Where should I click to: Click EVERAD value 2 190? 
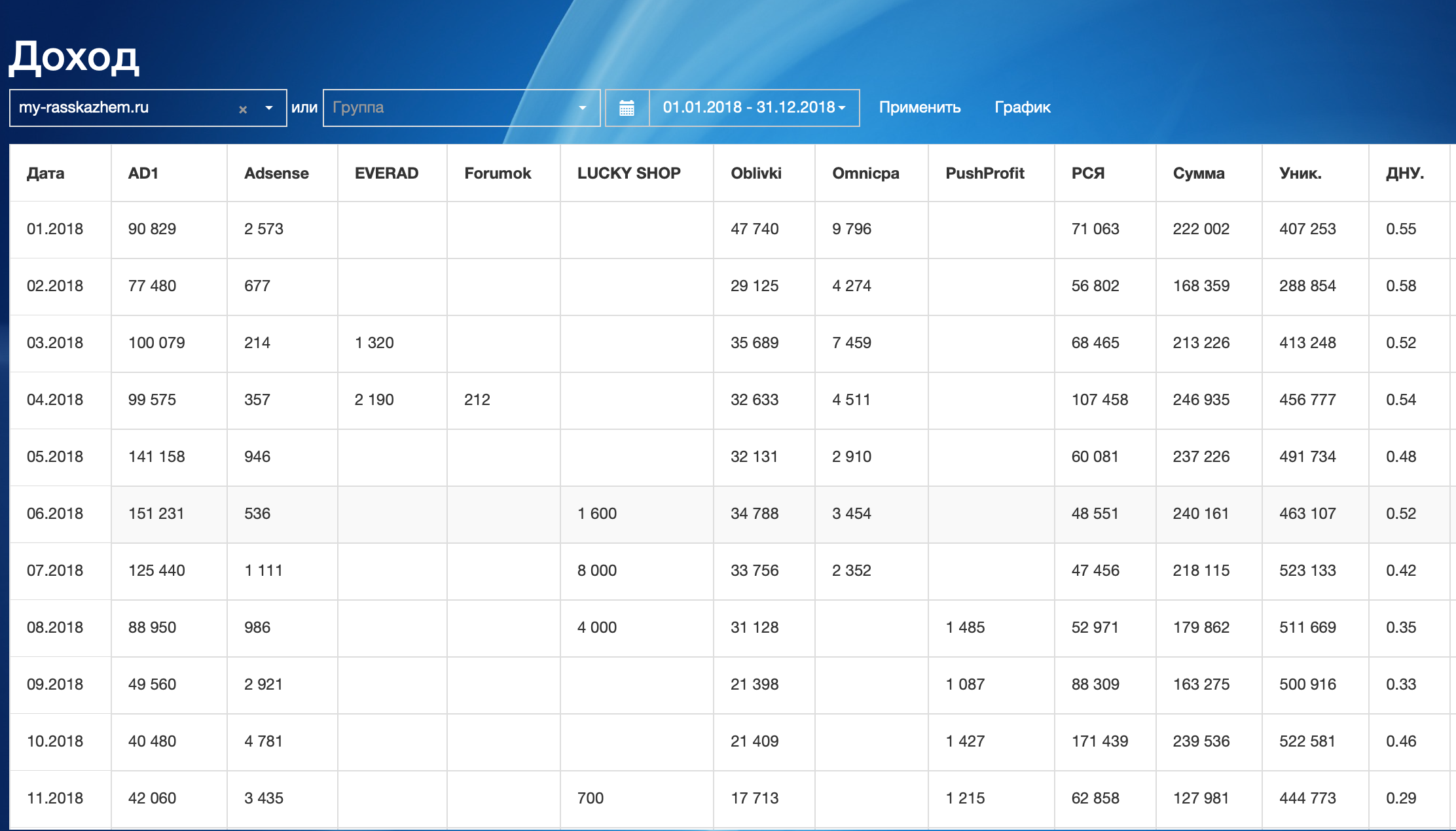click(x=374, y=400)
